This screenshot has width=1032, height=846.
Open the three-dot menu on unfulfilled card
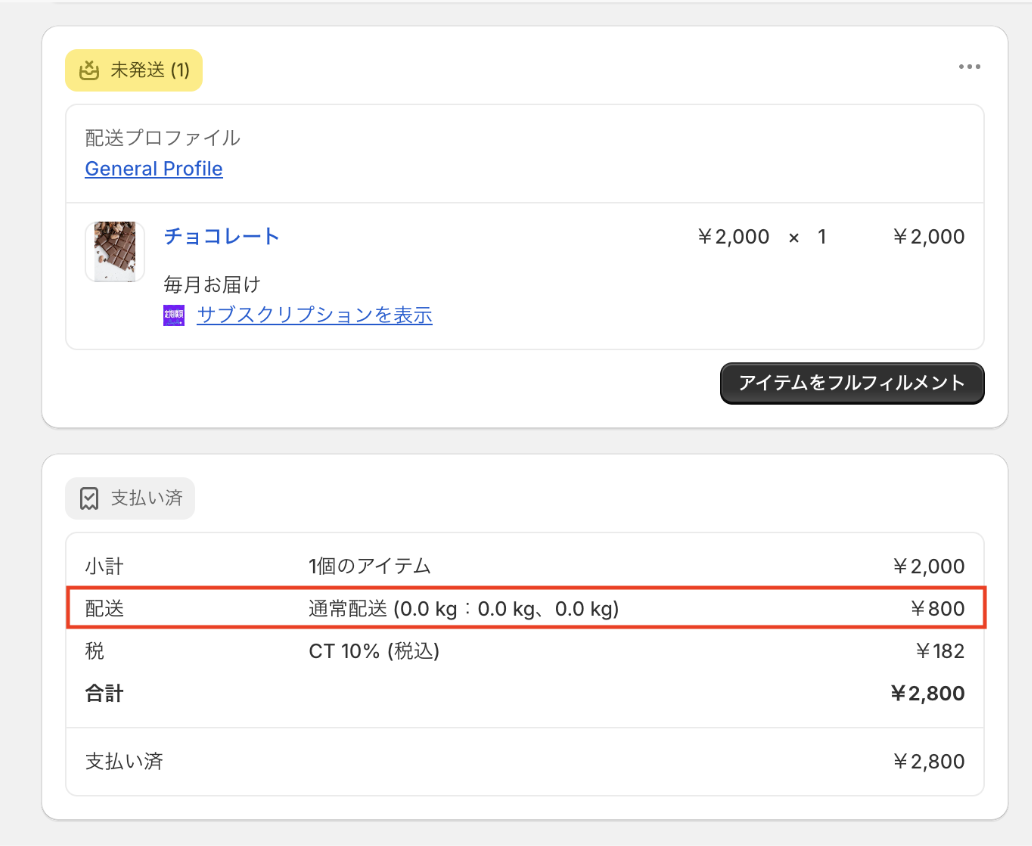pos(969,67)
